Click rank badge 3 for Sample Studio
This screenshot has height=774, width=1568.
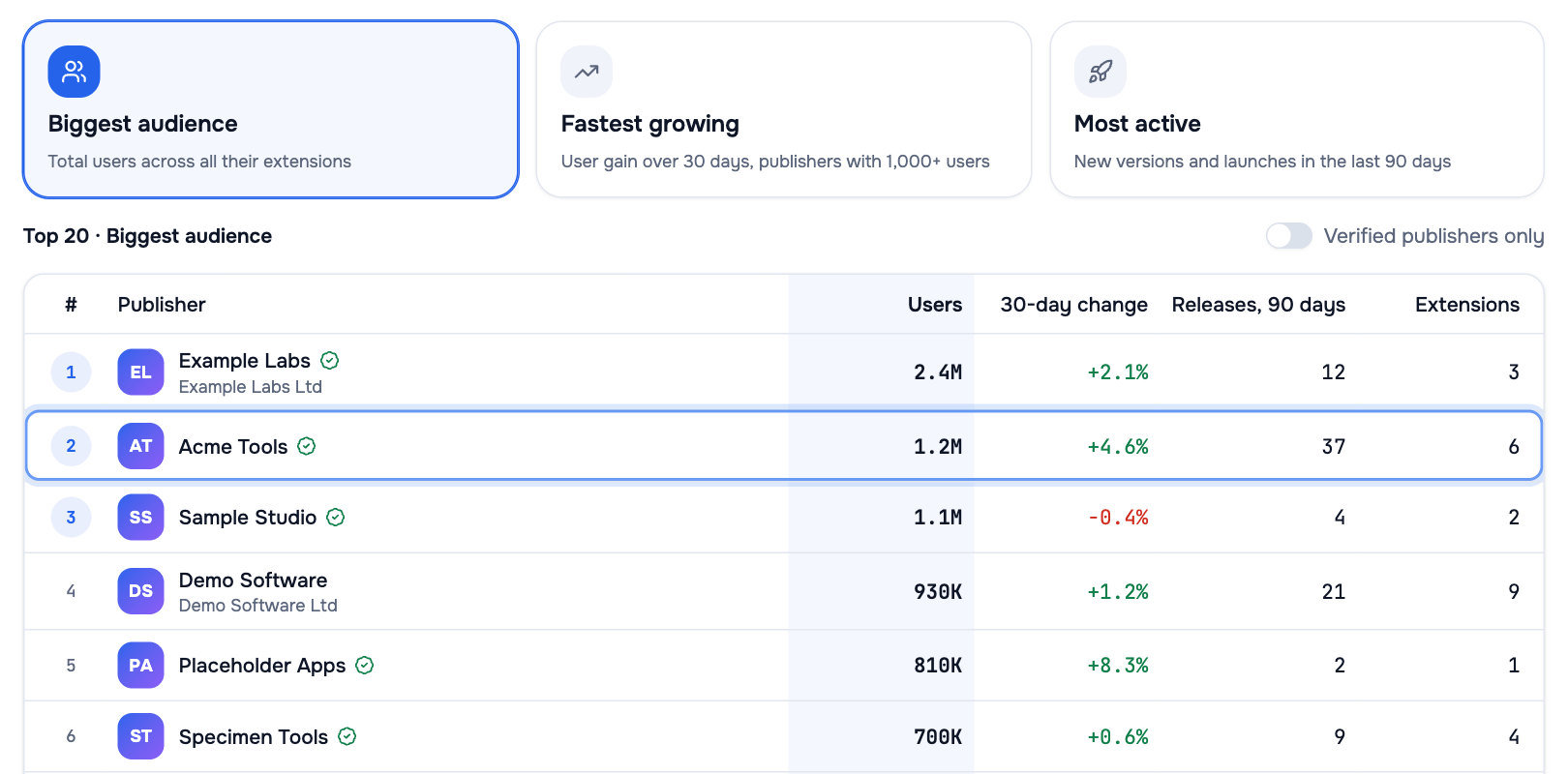[x=71, y=517]
